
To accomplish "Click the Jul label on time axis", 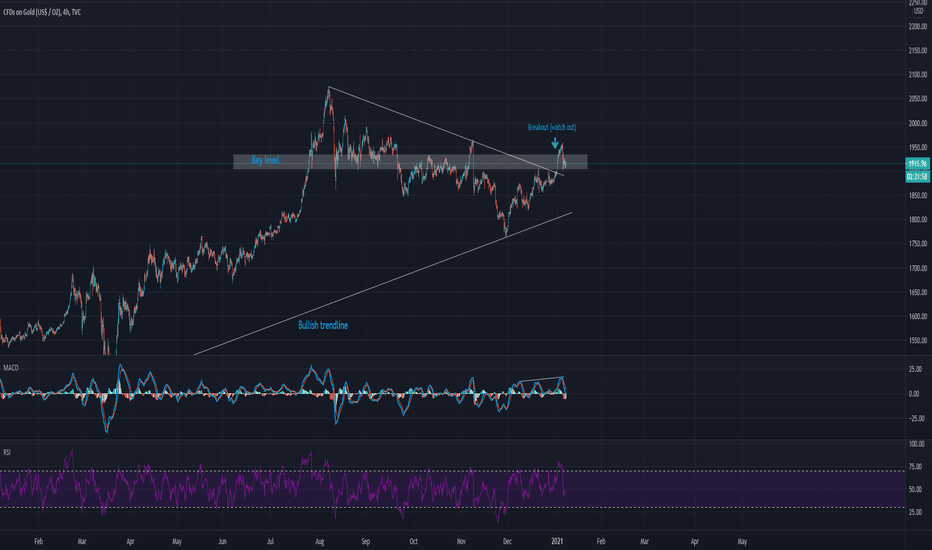I will coord(270,542).
